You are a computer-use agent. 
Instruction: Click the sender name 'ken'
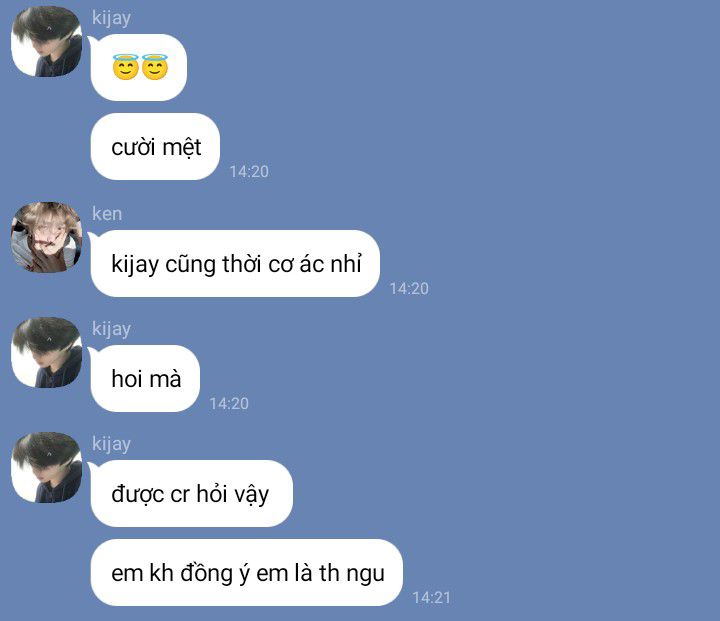pos(107,214)
